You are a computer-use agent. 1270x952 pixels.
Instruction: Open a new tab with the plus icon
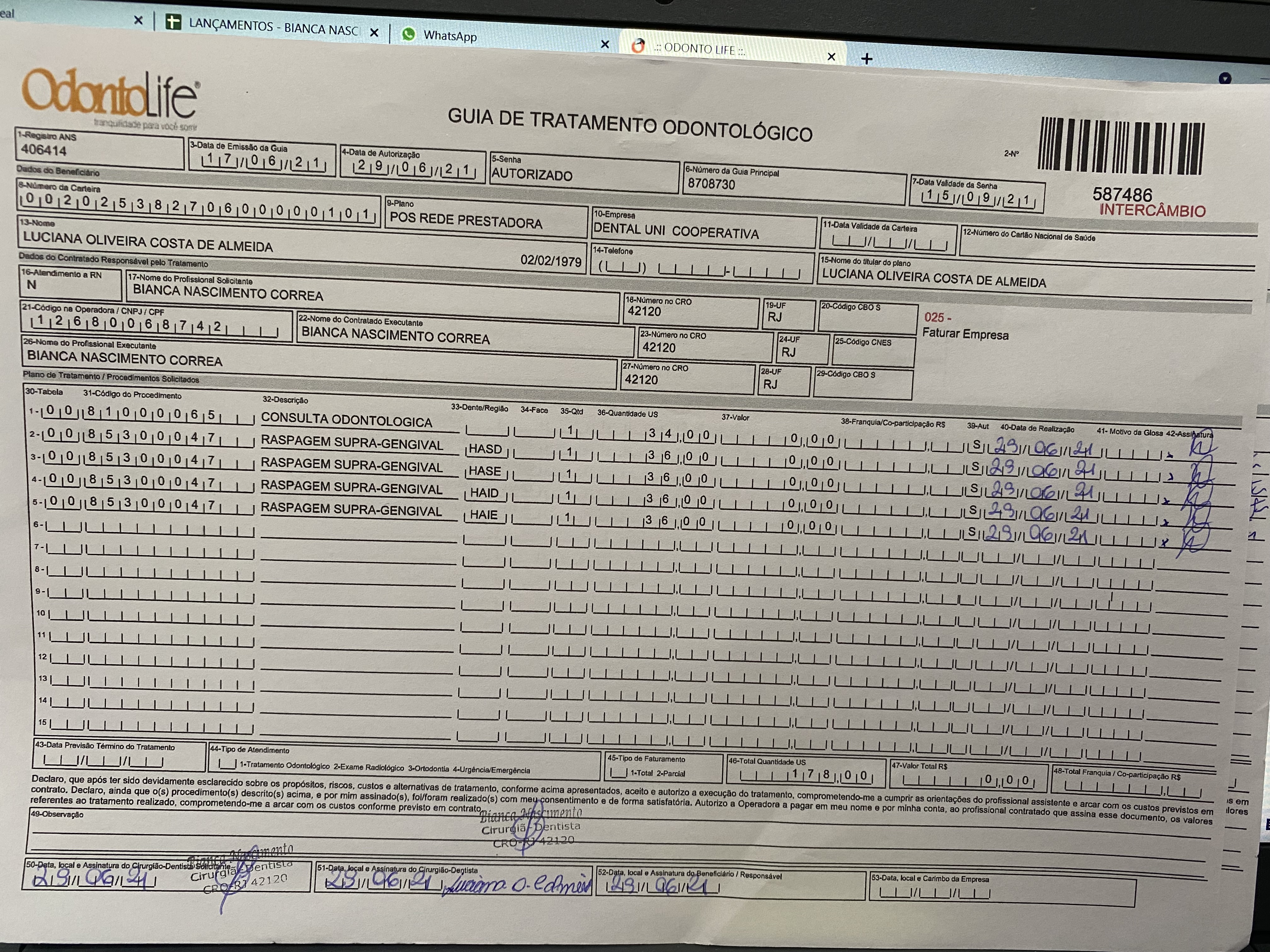coord(867,59)
